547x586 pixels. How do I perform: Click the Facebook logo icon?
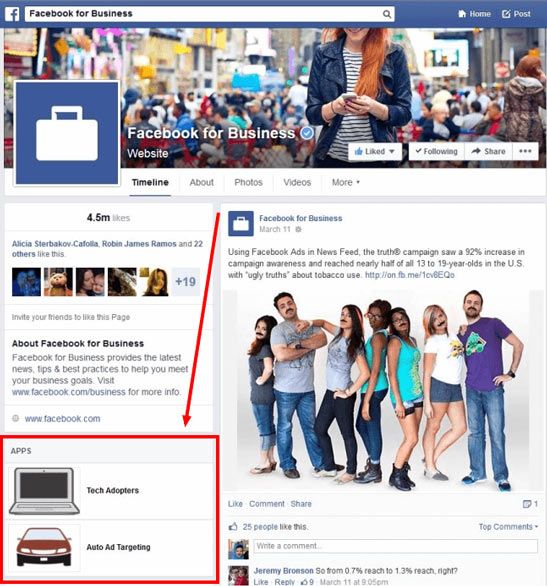12,14
